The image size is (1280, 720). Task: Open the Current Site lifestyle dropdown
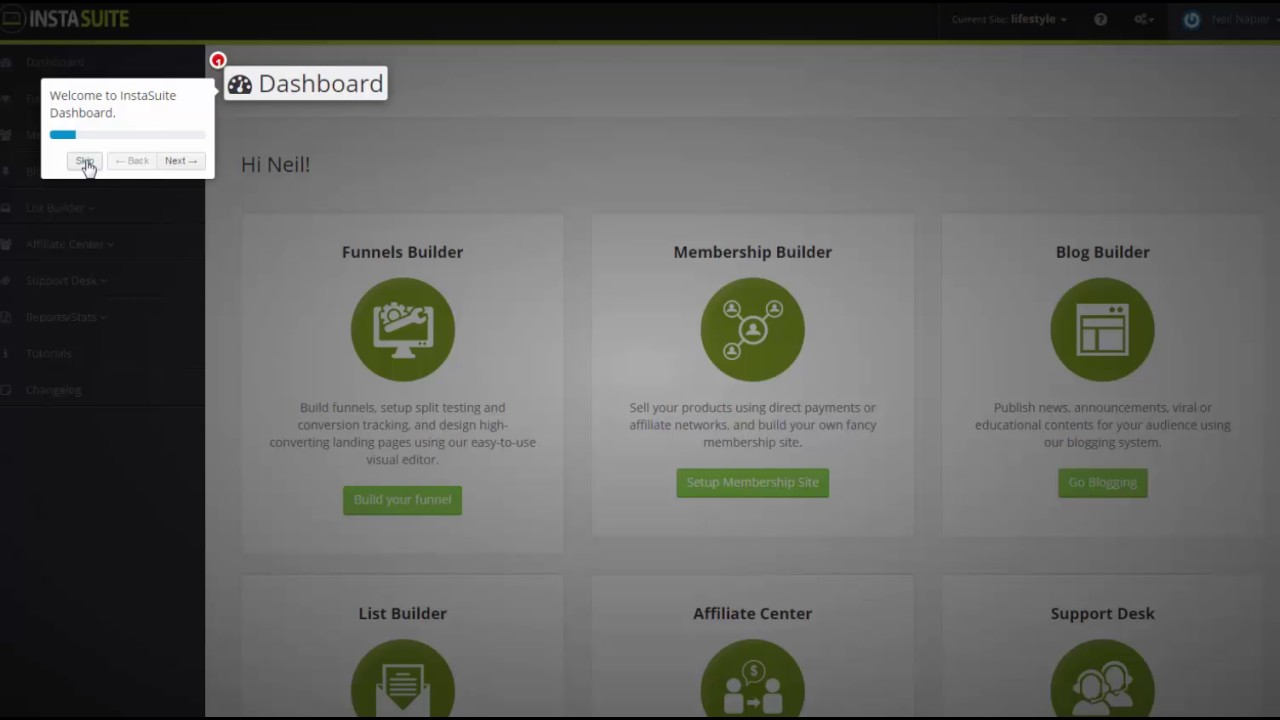coord(1008,19)
